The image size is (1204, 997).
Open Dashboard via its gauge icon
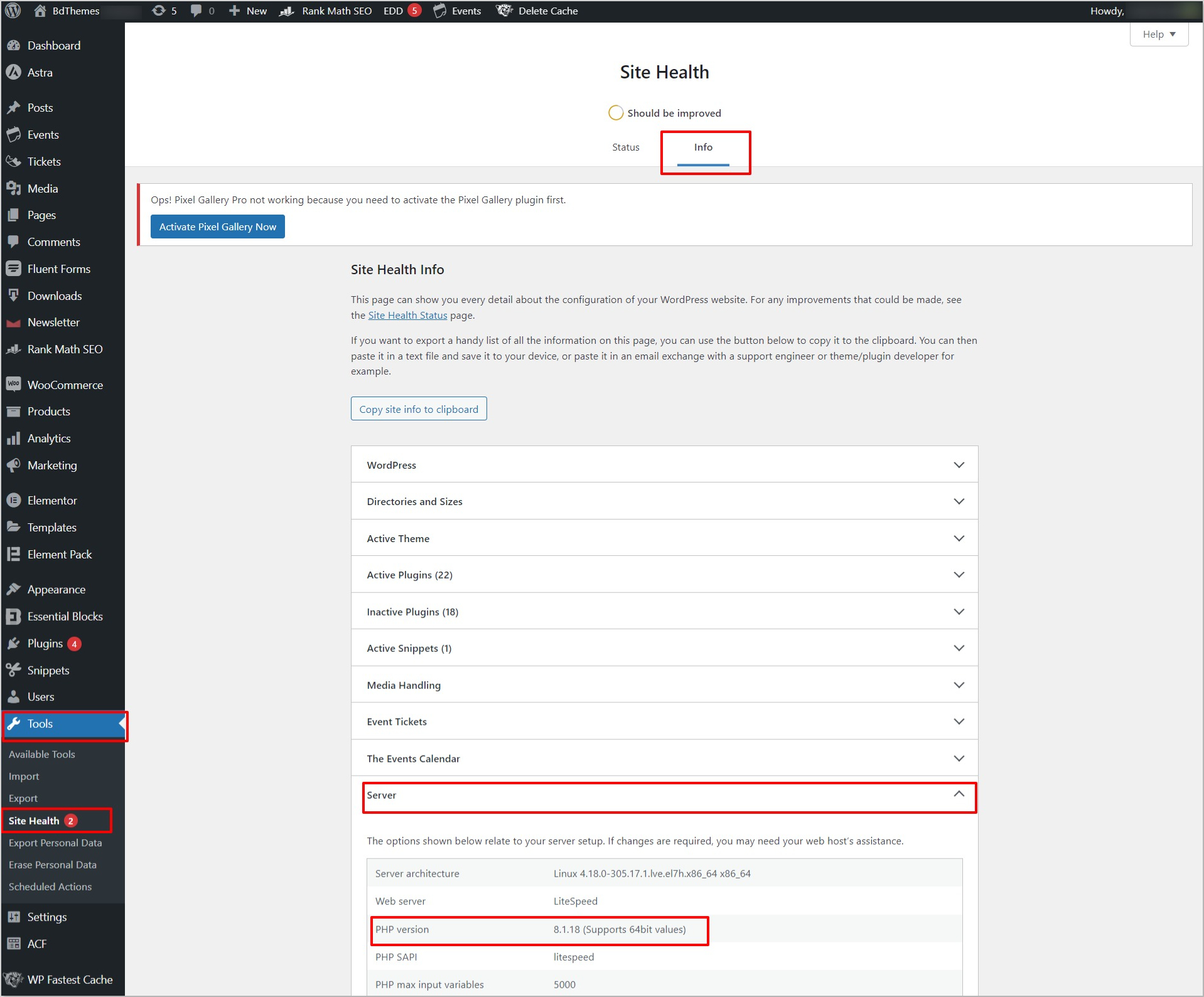tap(13, 46)
